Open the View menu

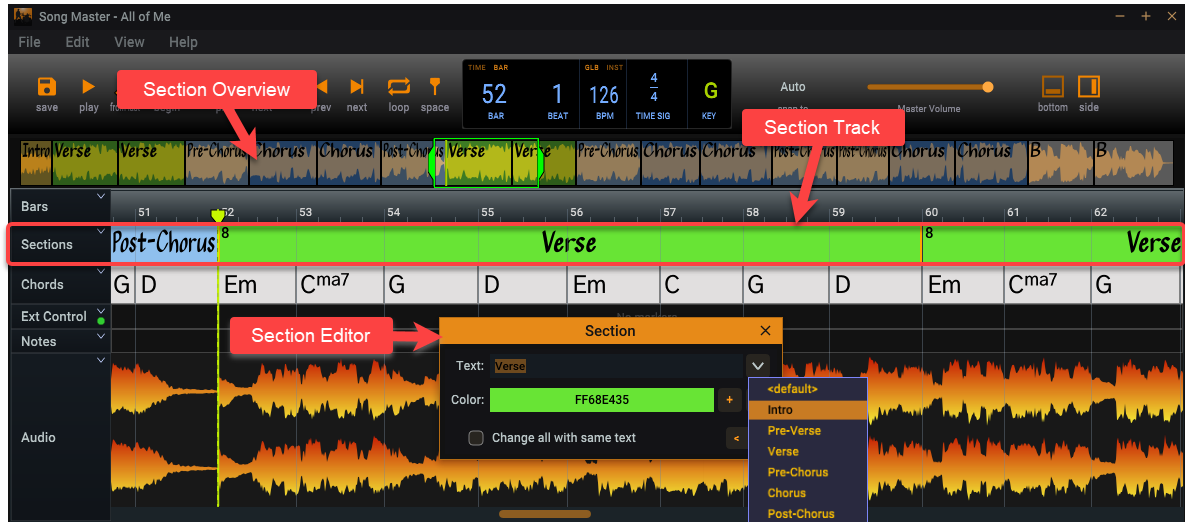(x=129, y=42)
